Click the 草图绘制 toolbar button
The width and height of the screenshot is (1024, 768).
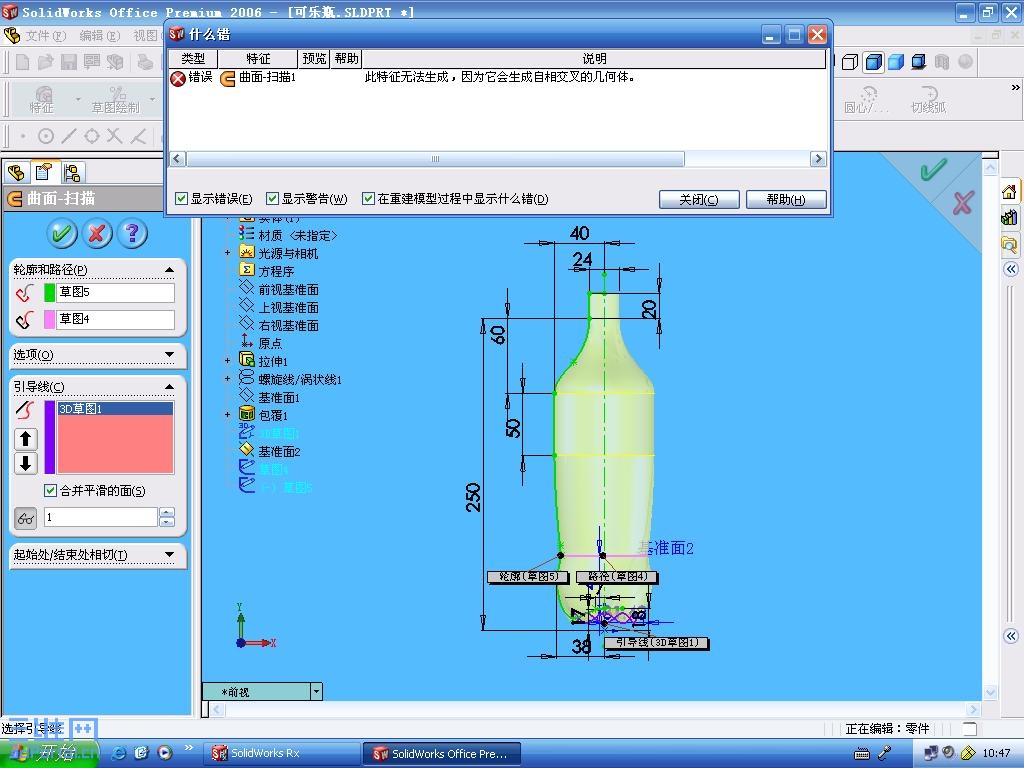click(x=116, y=100)
